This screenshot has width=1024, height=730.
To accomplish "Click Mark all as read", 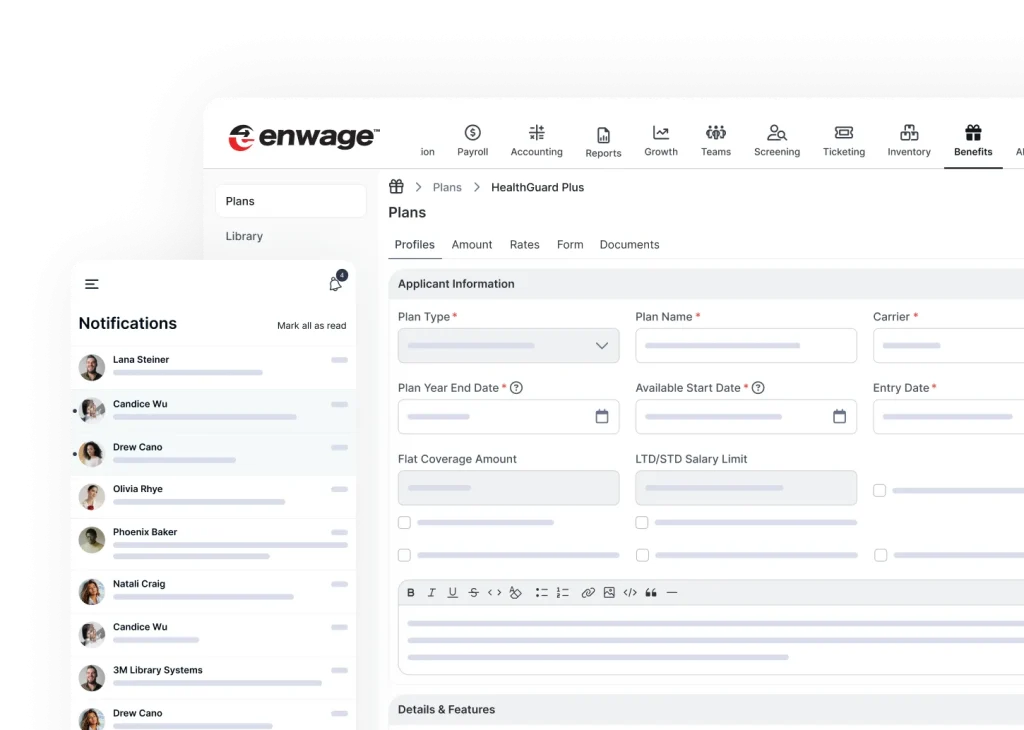I will coord(311,326).
